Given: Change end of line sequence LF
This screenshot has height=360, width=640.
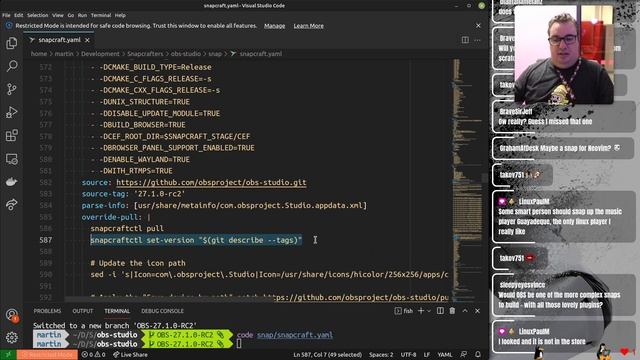Looking at the screenshot, I should click(x=427, y=355).
